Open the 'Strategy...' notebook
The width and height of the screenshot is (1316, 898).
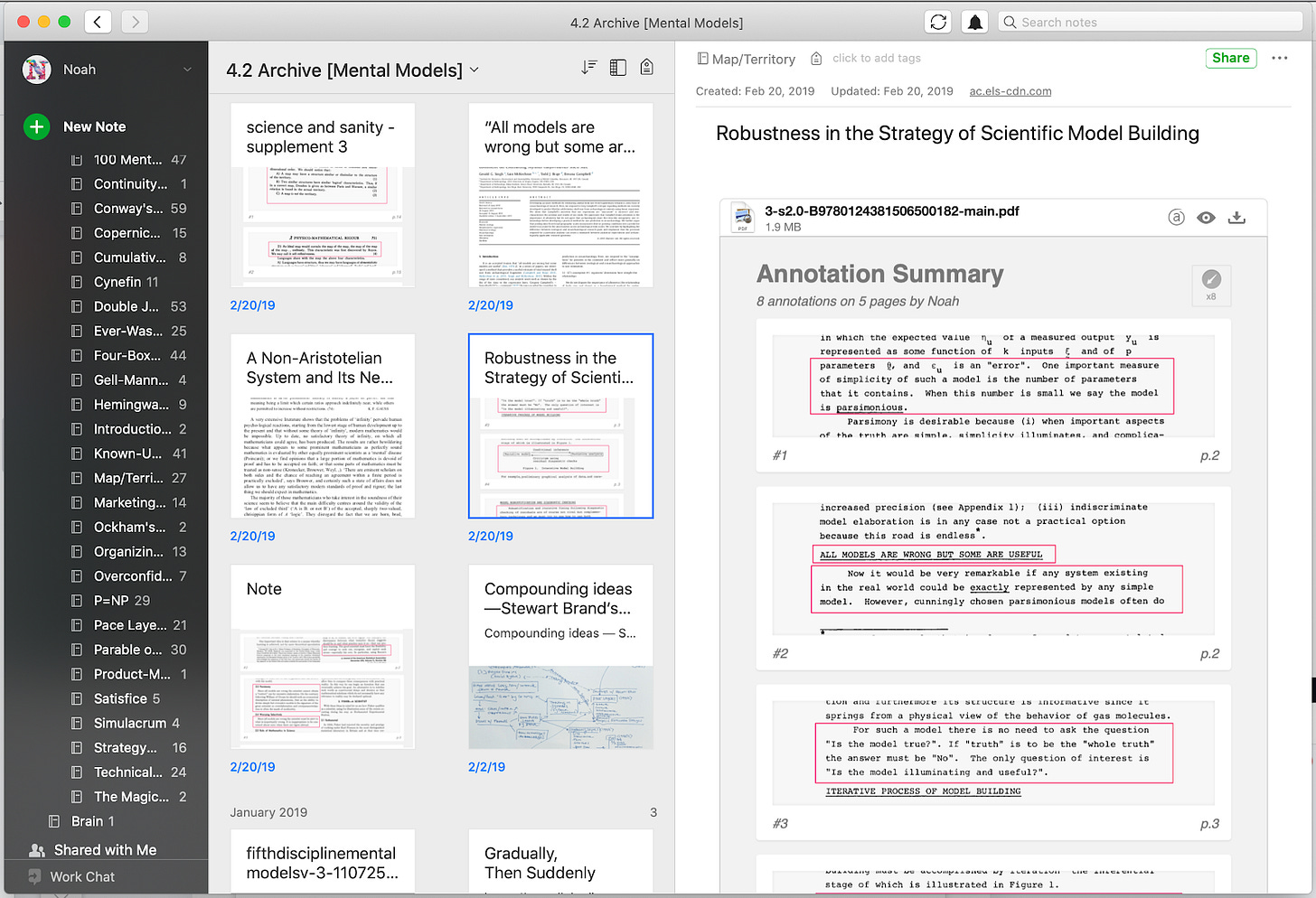click(x=129, y=748)
